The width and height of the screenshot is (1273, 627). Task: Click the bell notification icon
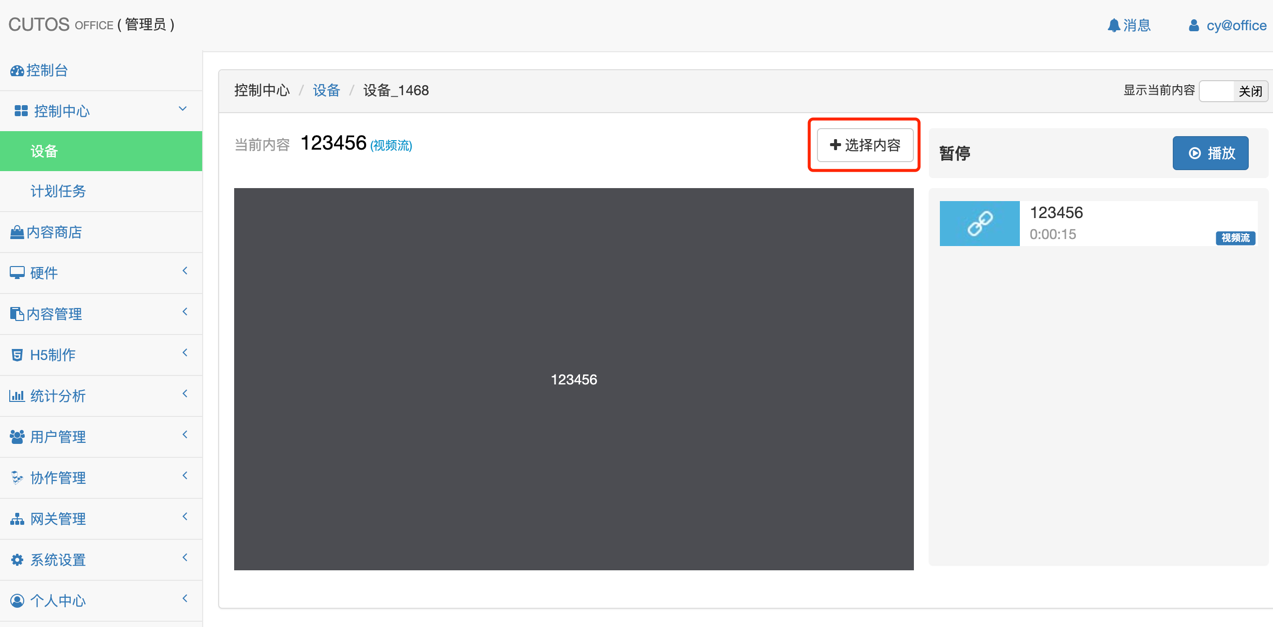pyautogui.click(x=1114, y=26)
